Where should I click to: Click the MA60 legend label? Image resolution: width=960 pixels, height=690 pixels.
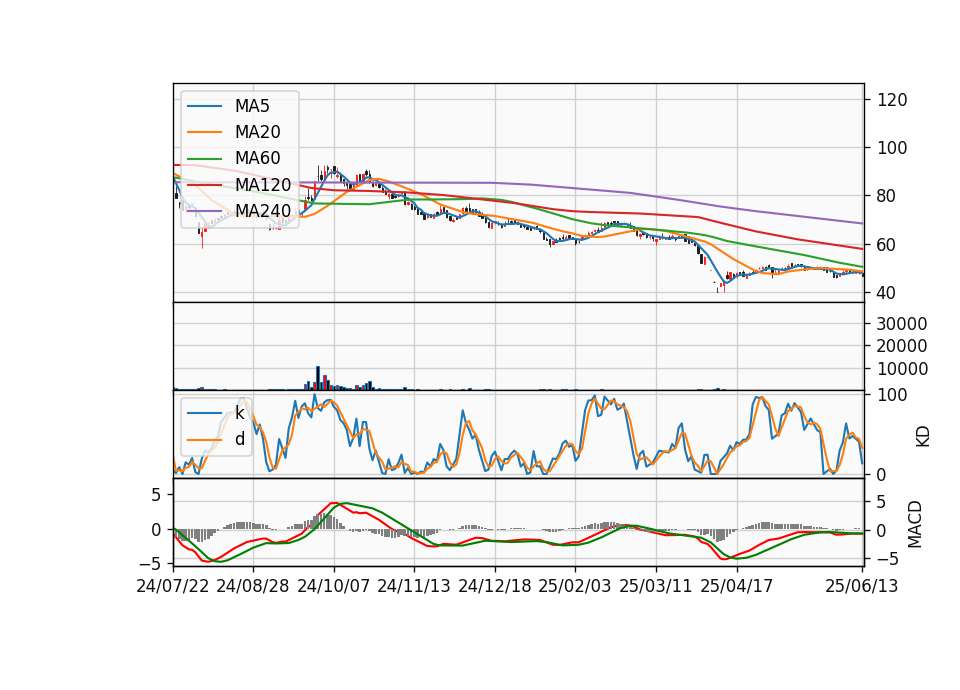pos(257,158)
